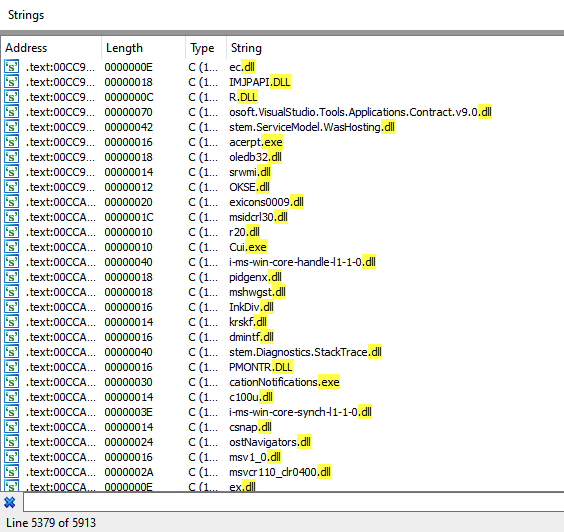Click length value 00000070
The height and width of the screenshot is (532, 564).
(128, 112)
